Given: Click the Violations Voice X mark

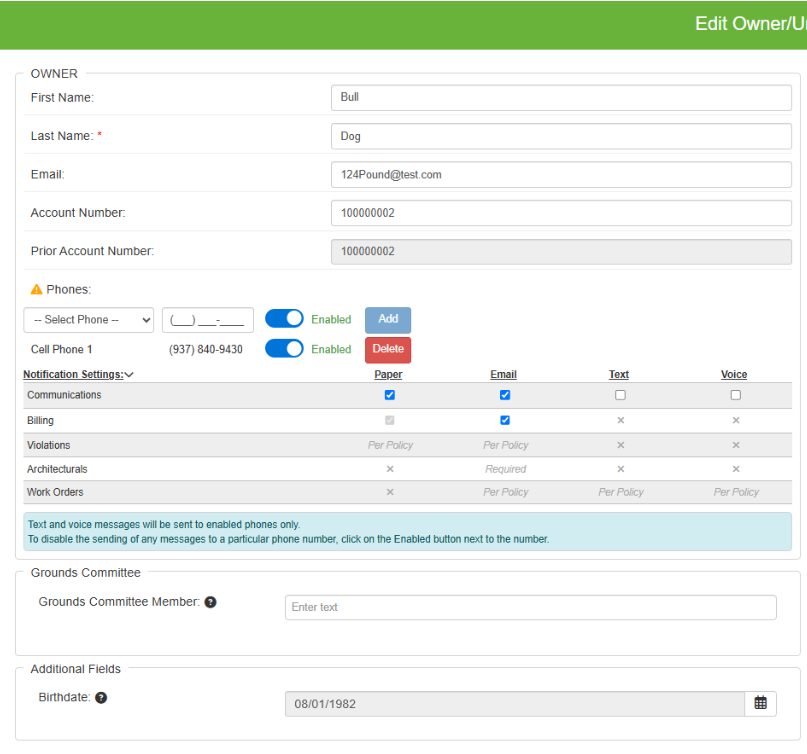Looking at the screenshot, I should 736,445.
